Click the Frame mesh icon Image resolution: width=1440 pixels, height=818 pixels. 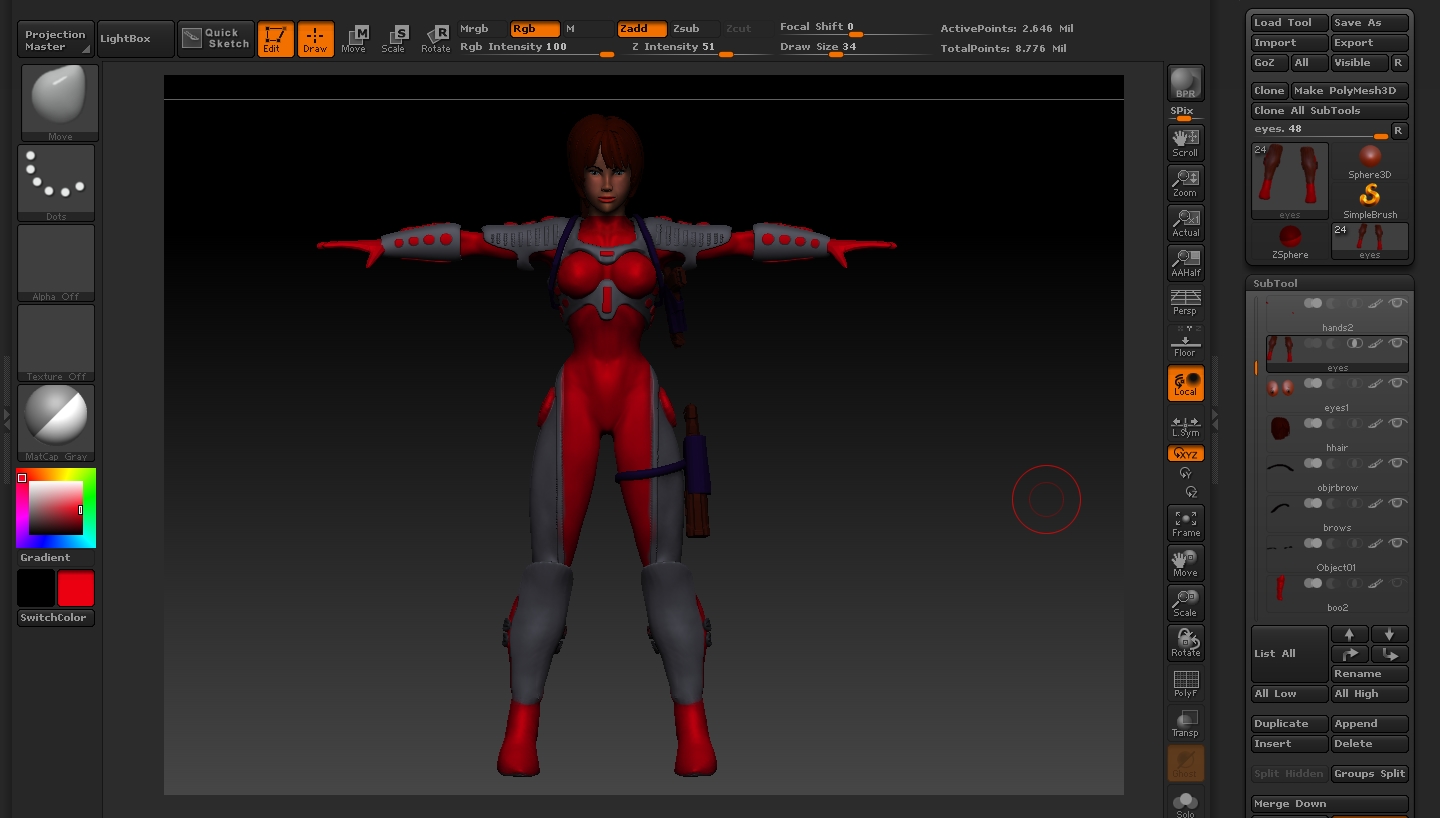(x=1185, y=523)
